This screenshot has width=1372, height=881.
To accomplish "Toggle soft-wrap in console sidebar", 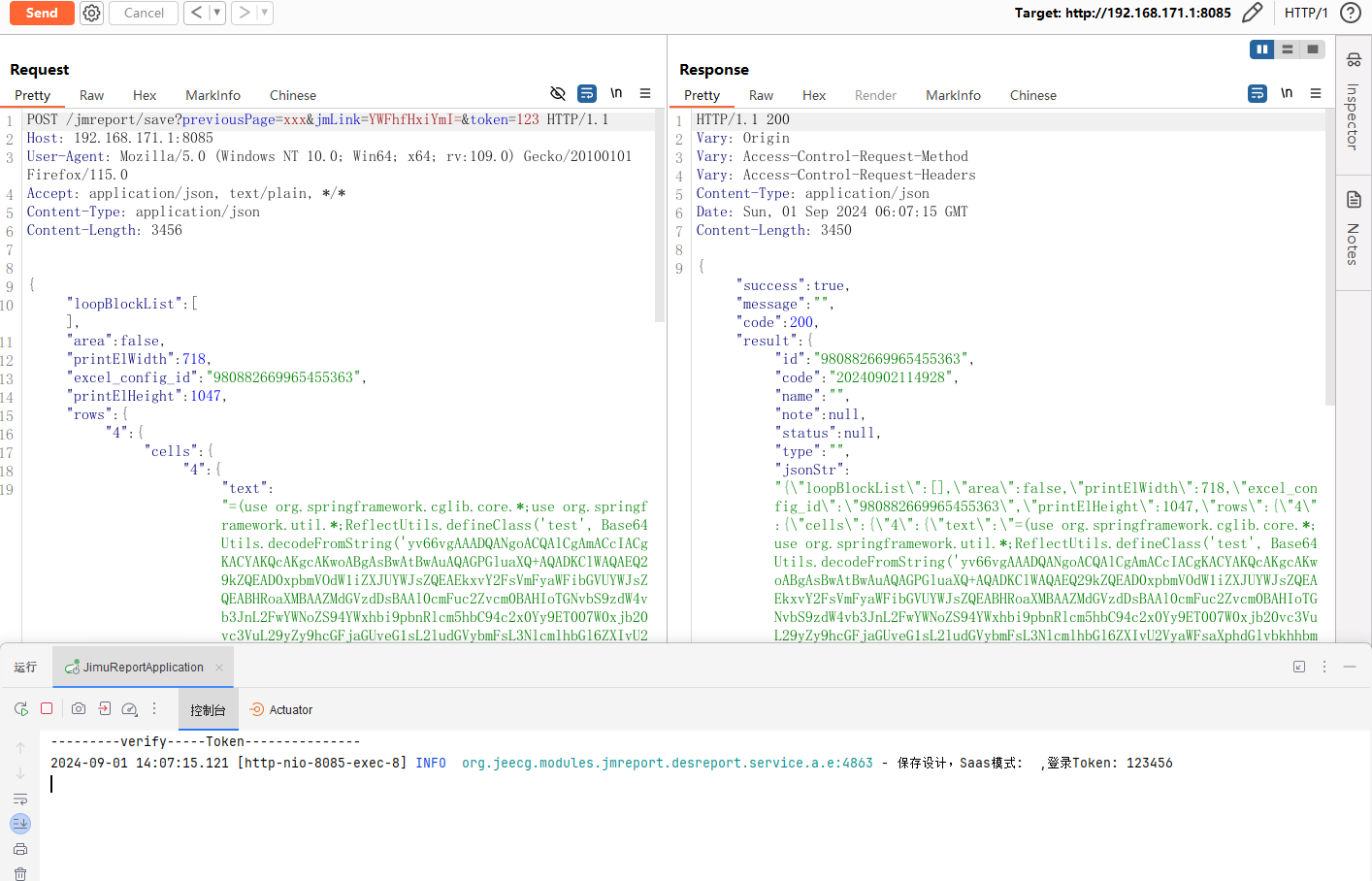I will (x=20, y=799).
